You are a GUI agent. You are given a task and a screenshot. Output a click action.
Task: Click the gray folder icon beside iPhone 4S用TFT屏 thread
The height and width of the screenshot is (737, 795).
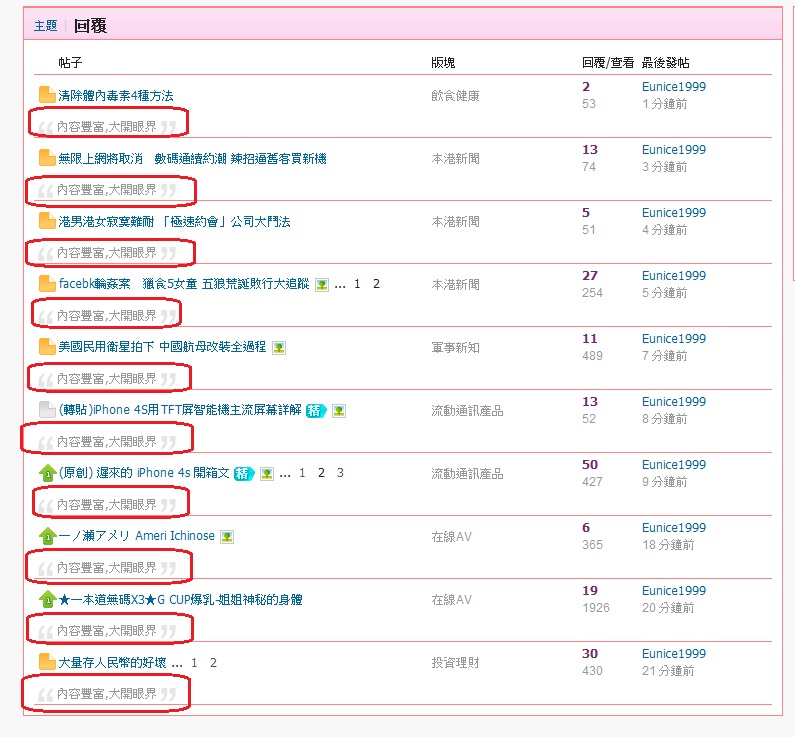tap(47, 410)
